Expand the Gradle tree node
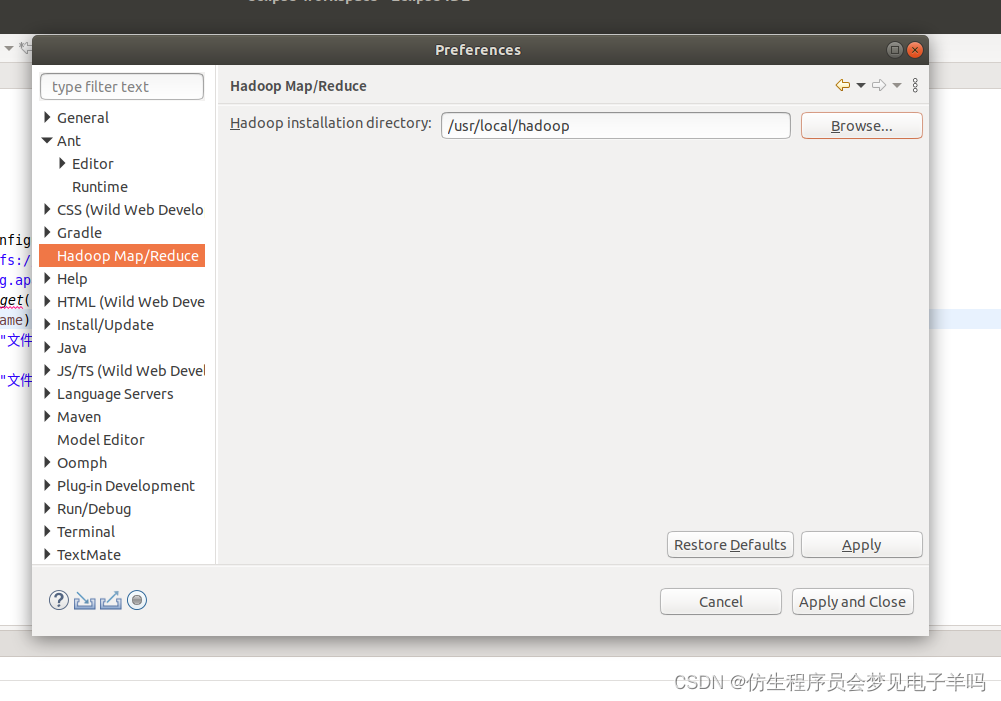This screenshot has width=1001, height=701. tap(47, 232)
